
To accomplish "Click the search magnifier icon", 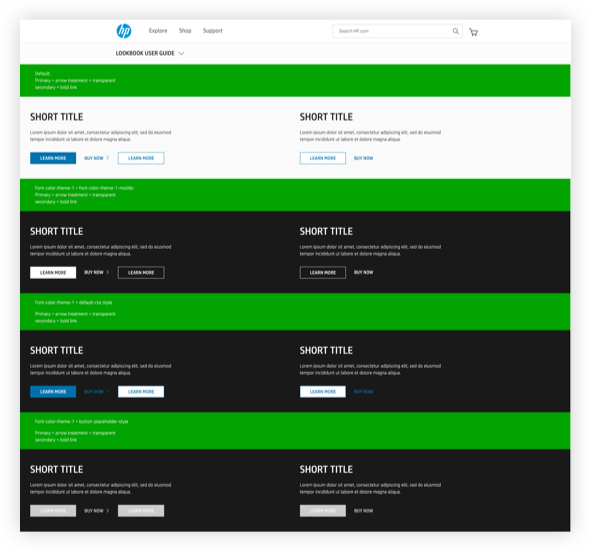I will [x=456, y=31].
